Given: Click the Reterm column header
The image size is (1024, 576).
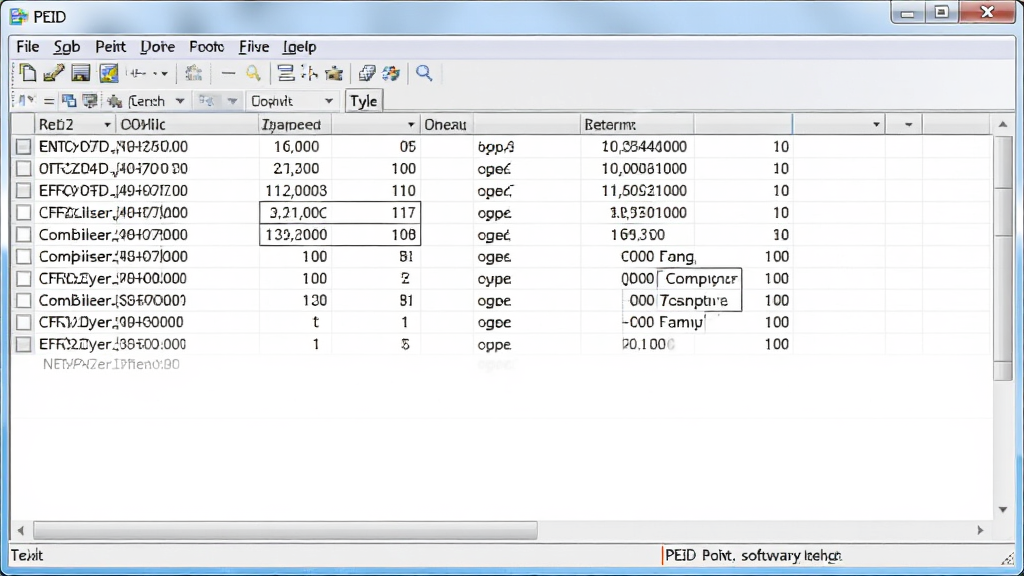Looking at the screenshot, I should (x=637, y=125).
